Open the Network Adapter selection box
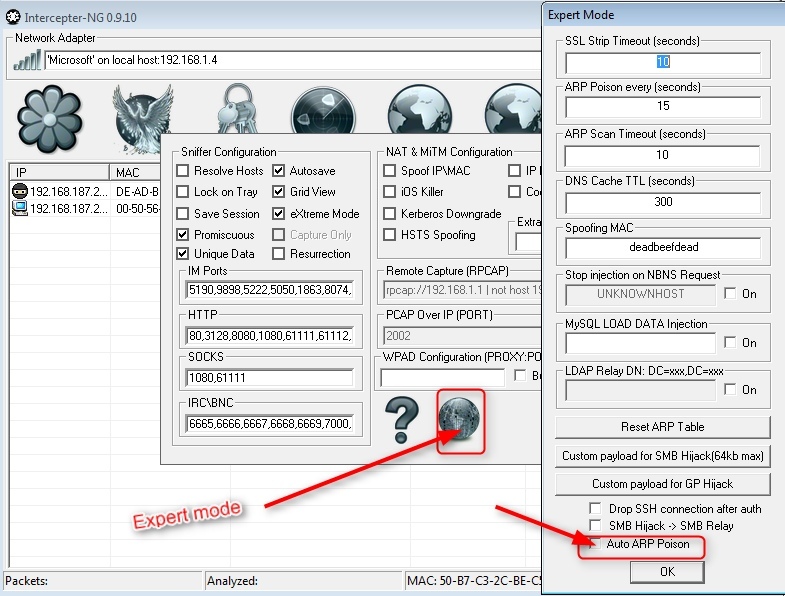The height and width of the screenshot is (596, 785). pyautogui.click(x=290, y=60)
